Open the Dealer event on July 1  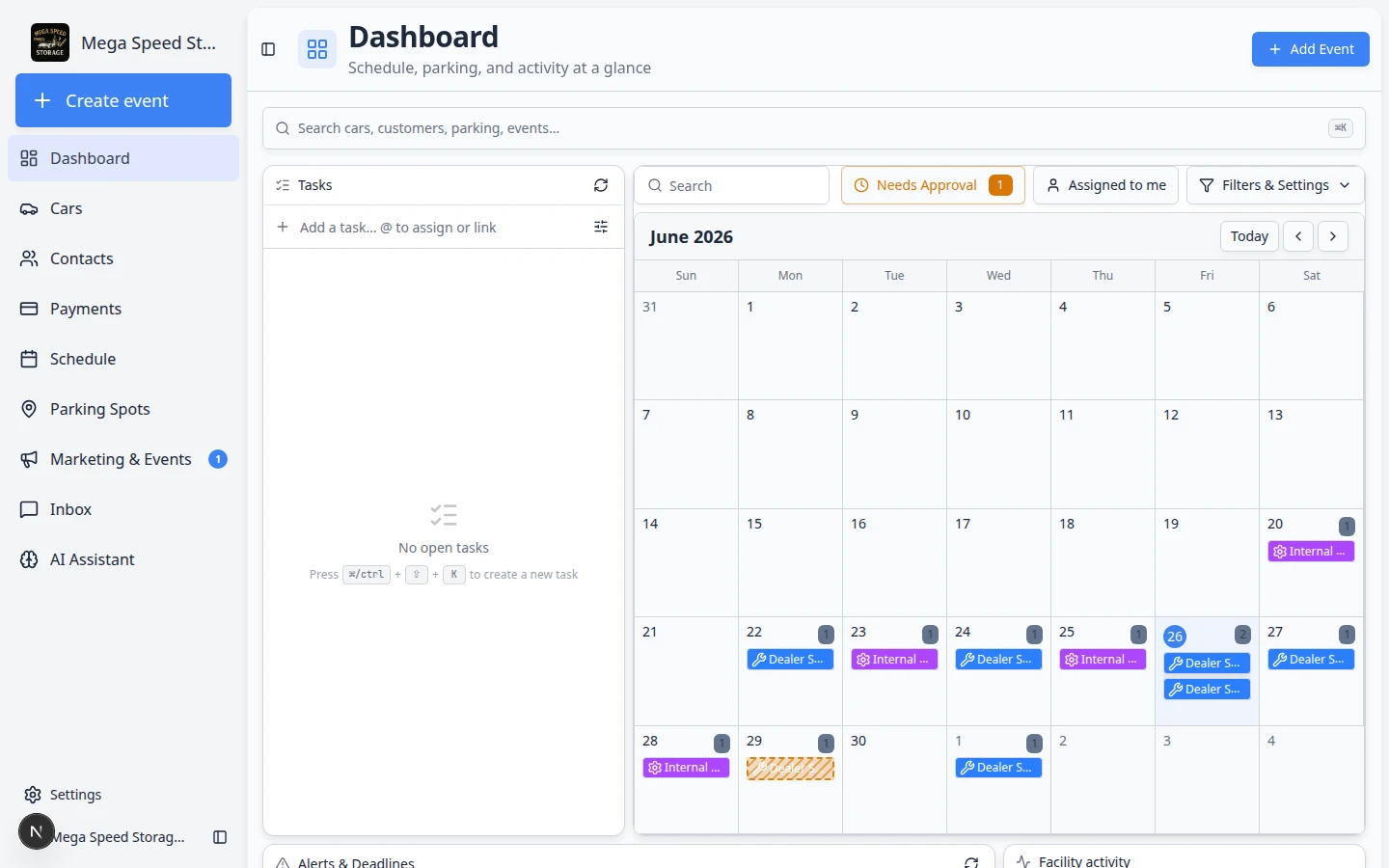998,768
